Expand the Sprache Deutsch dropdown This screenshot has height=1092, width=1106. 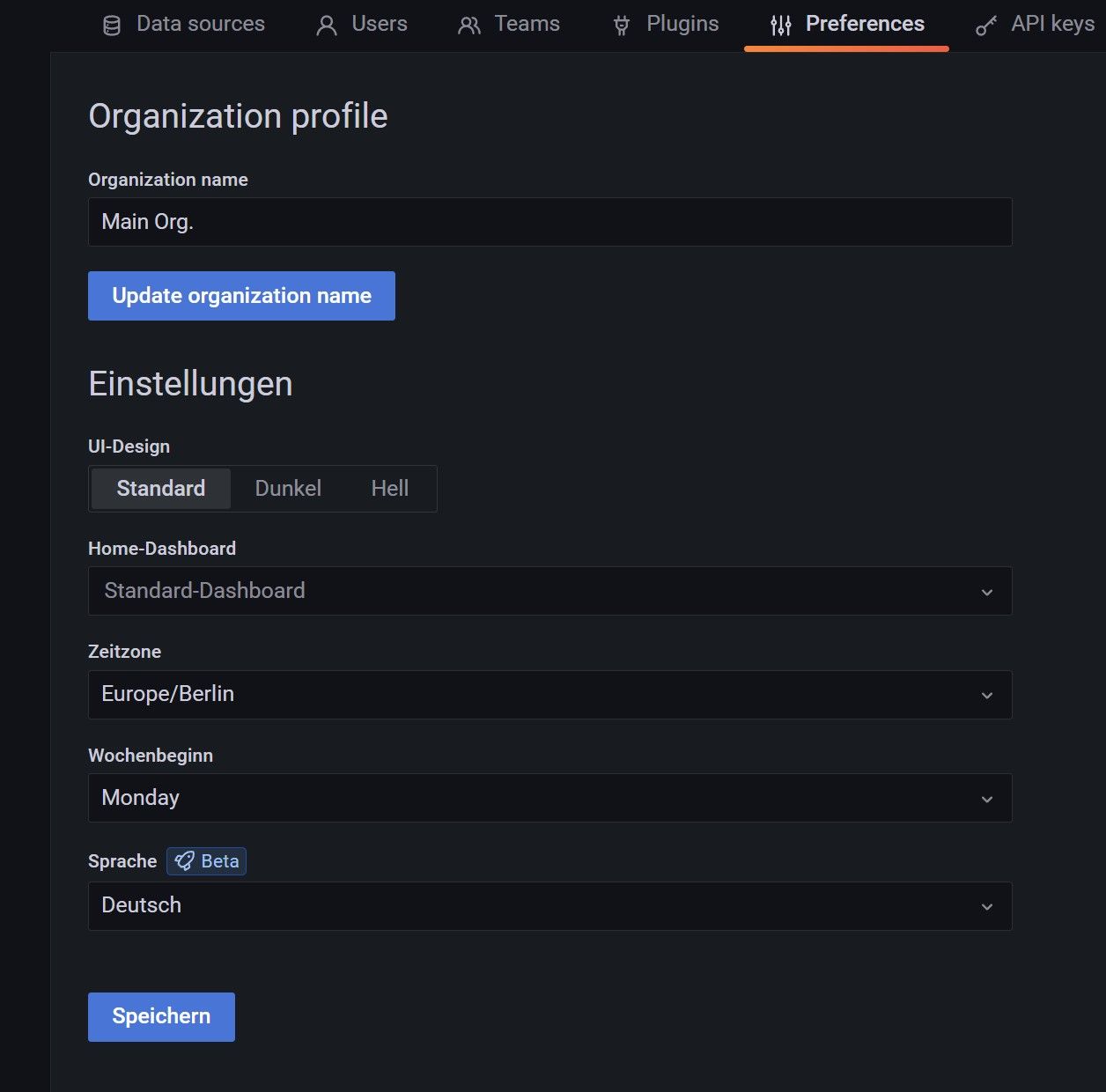[x=549, y=906]
